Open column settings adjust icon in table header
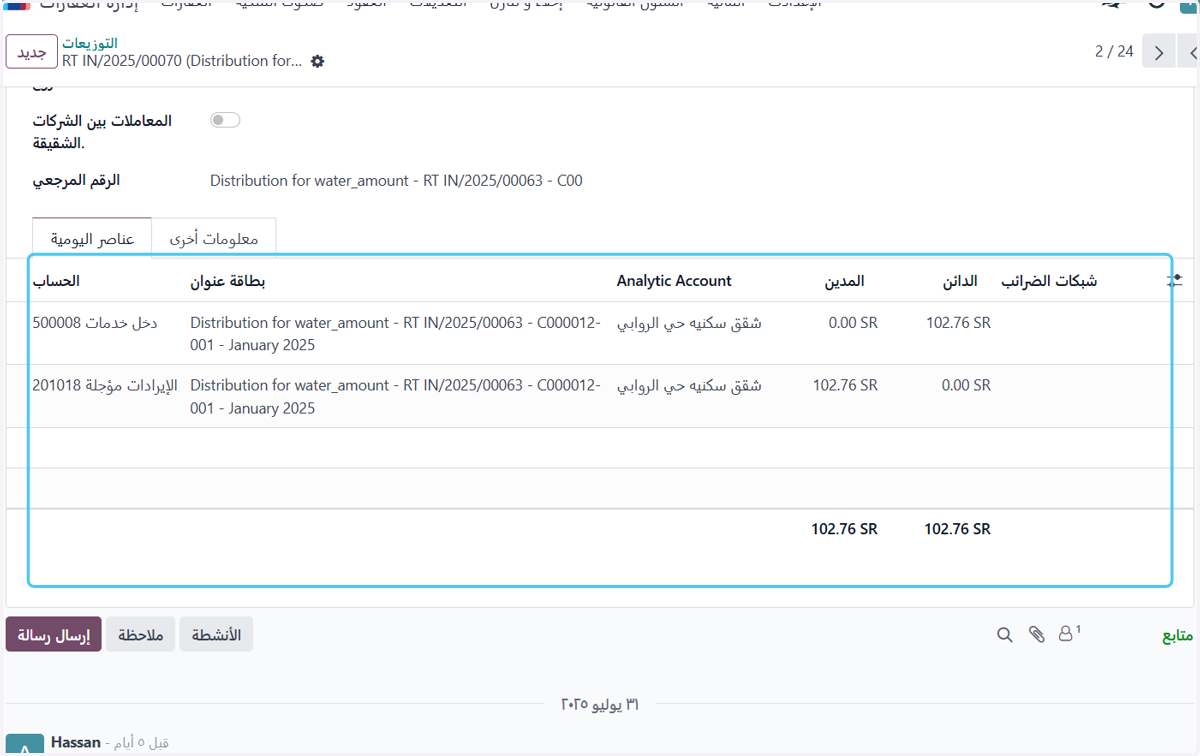The image size is (1200, 756). coord(1175,282)
